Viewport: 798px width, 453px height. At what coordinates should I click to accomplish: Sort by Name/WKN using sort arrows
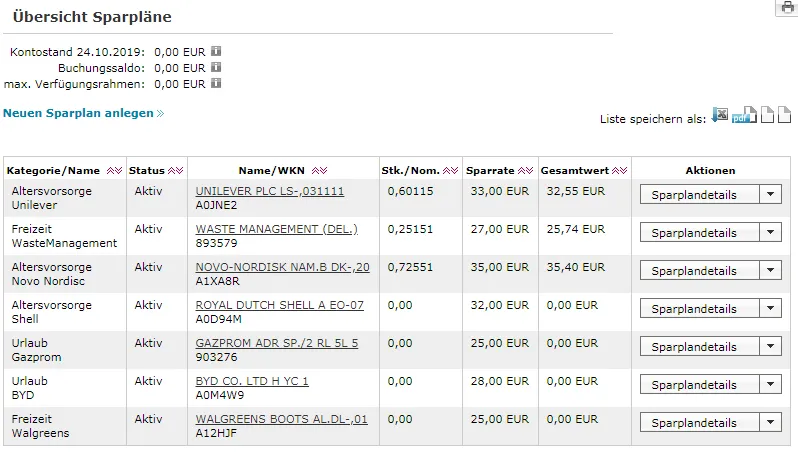[x=320, y=171]
